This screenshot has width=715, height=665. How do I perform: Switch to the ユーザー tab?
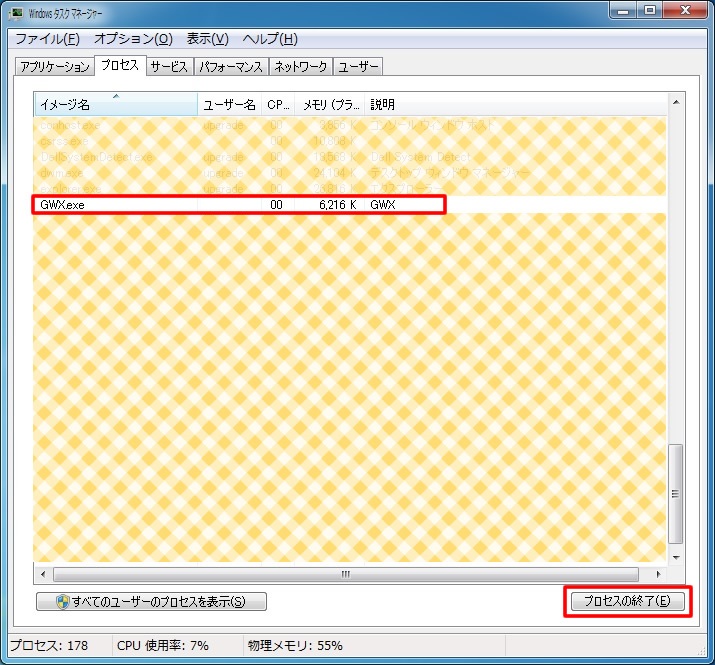358,67
